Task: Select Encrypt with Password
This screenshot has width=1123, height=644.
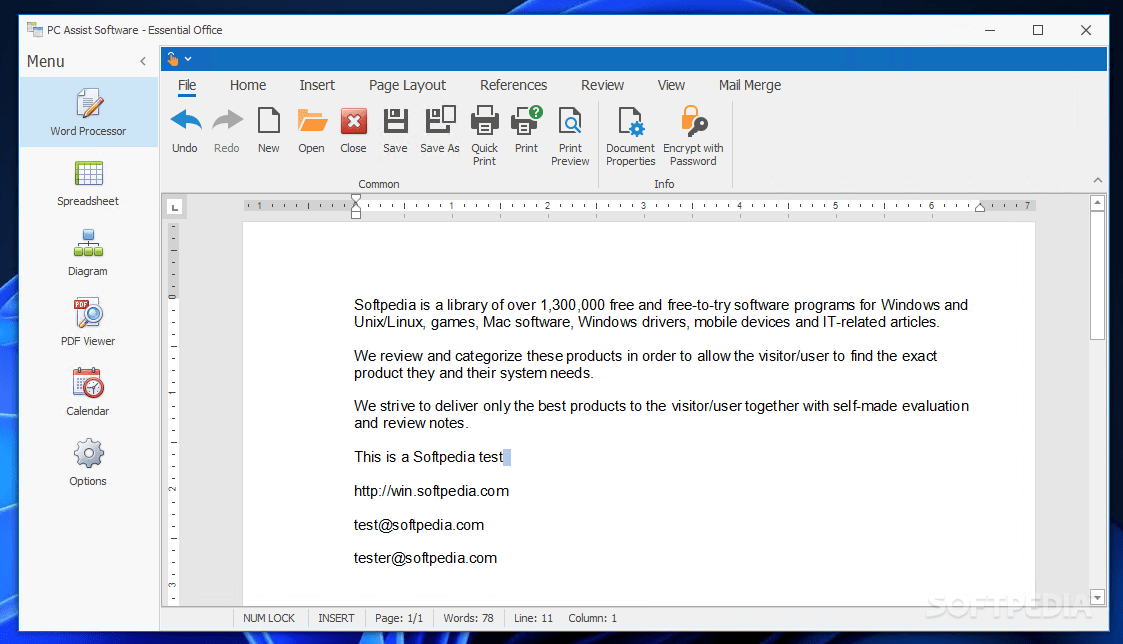Action: click(692, 130)
